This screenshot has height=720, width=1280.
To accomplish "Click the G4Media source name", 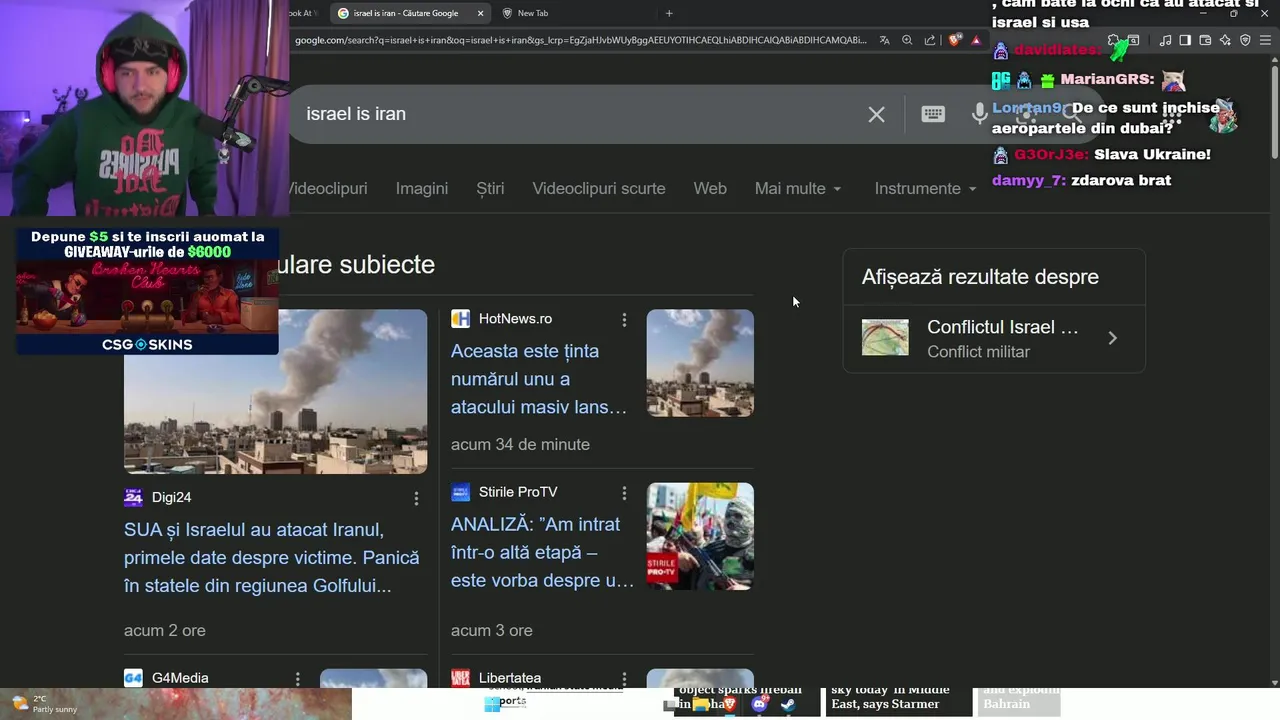I will pyautogui.click(x=180, y=678).
